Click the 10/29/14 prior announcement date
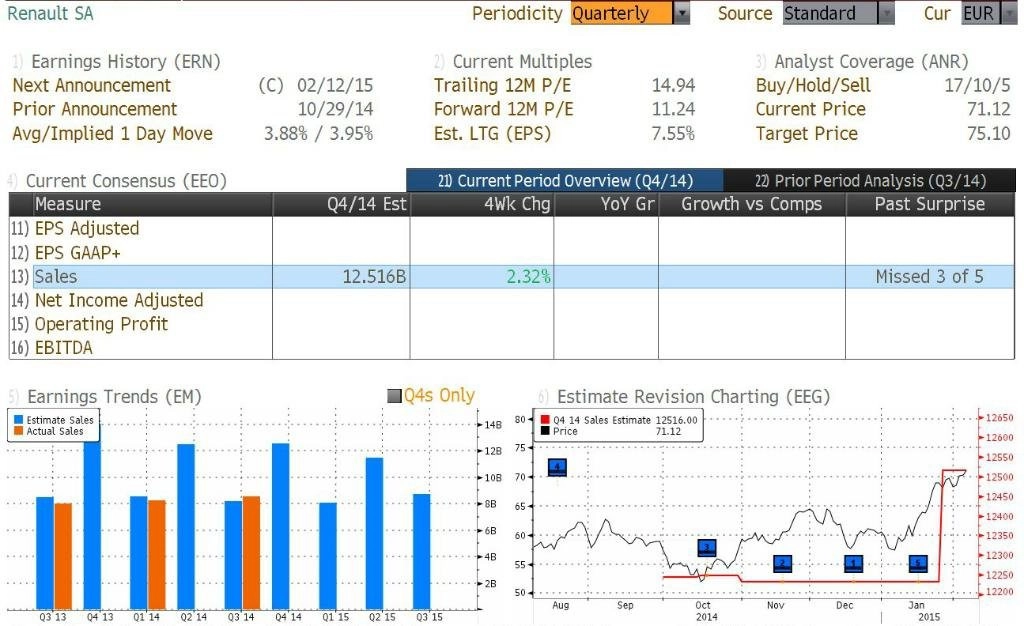This screenshot has width=1024, height=626. pos(335,109)
